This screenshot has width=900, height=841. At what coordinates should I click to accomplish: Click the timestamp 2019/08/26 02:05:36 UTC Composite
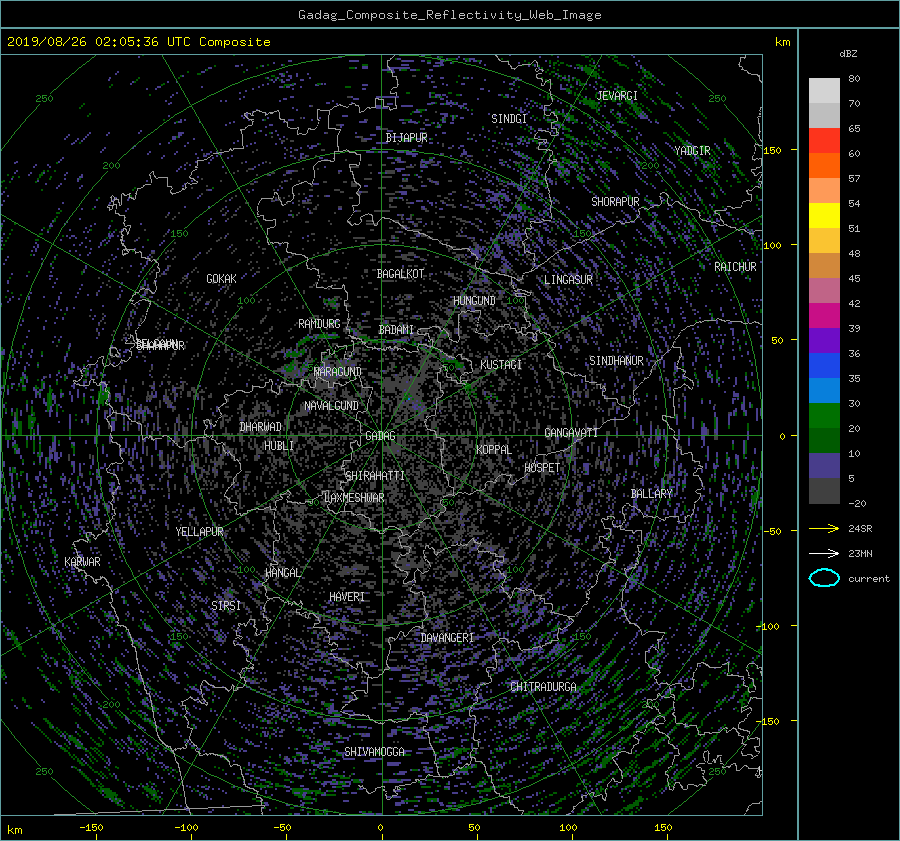coord(138,42)
